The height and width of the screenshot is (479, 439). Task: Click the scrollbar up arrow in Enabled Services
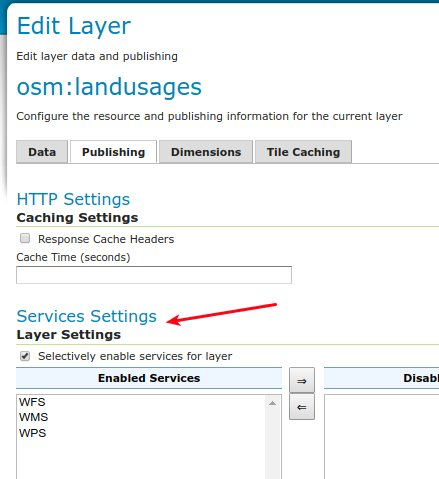coord(272,403)
